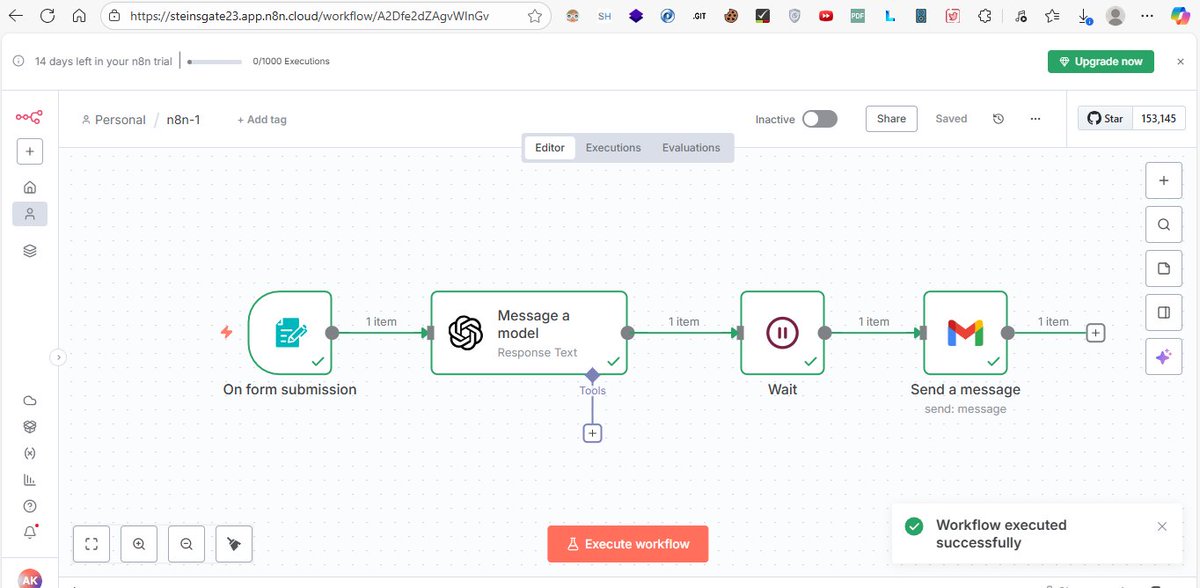This screenshot has height=588, width=1200.
Task: Open notifications bell icon in sidebar
Action: coord(30,532)
